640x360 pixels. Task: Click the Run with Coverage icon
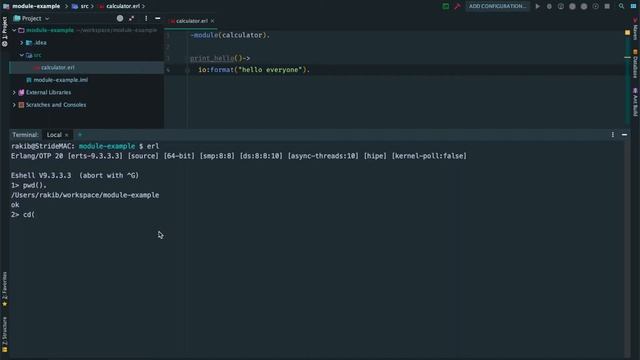pyautogui.click(x=561, y=6)
